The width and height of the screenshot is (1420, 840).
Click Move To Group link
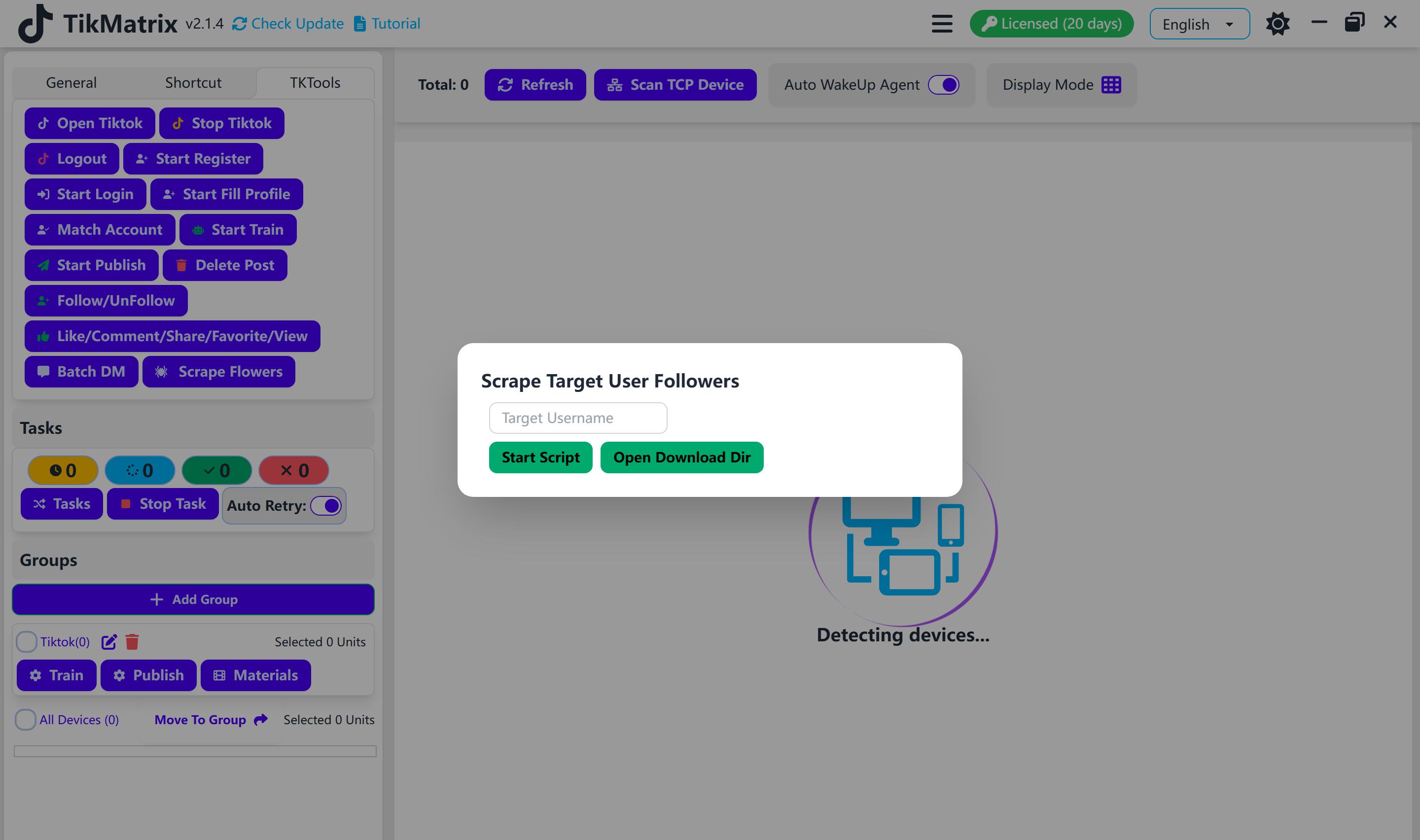(x=211, y=720)
